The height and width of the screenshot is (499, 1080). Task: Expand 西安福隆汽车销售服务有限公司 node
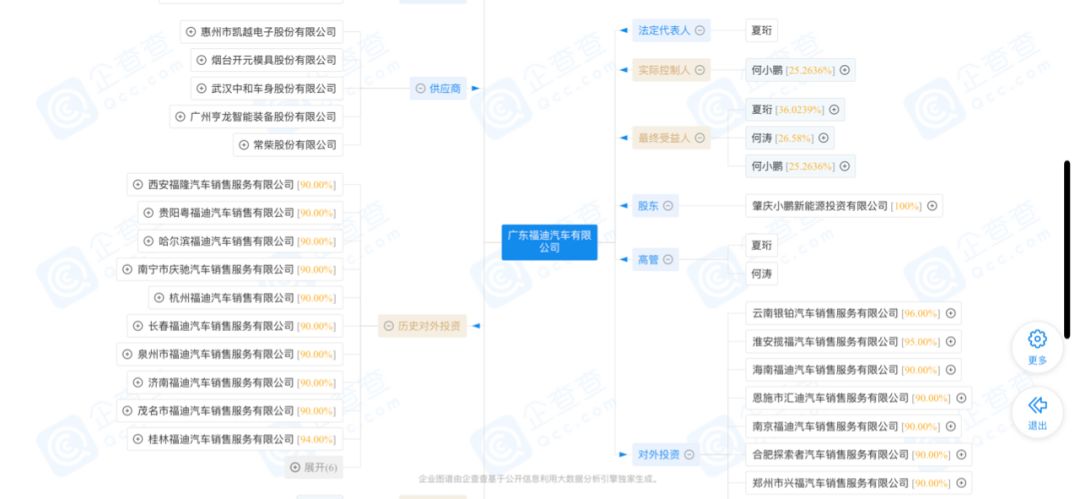click(138, 184)
